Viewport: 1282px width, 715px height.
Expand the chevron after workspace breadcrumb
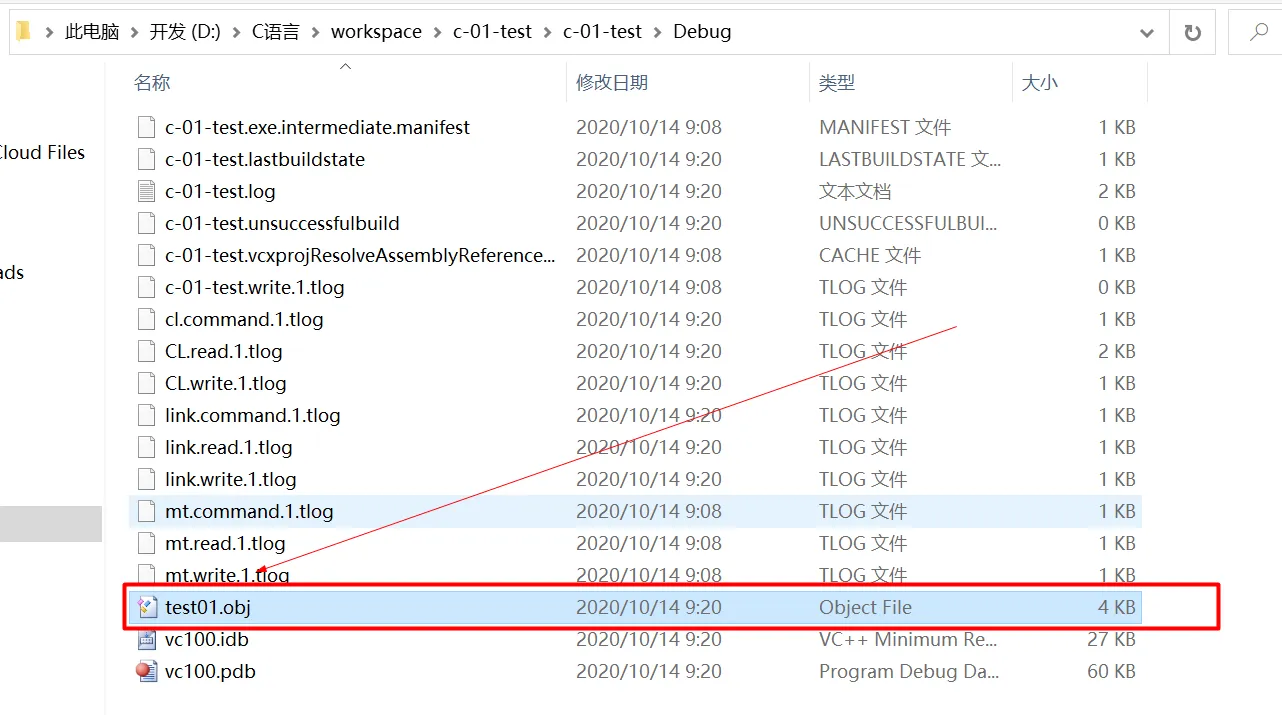[x=438, y=32]
